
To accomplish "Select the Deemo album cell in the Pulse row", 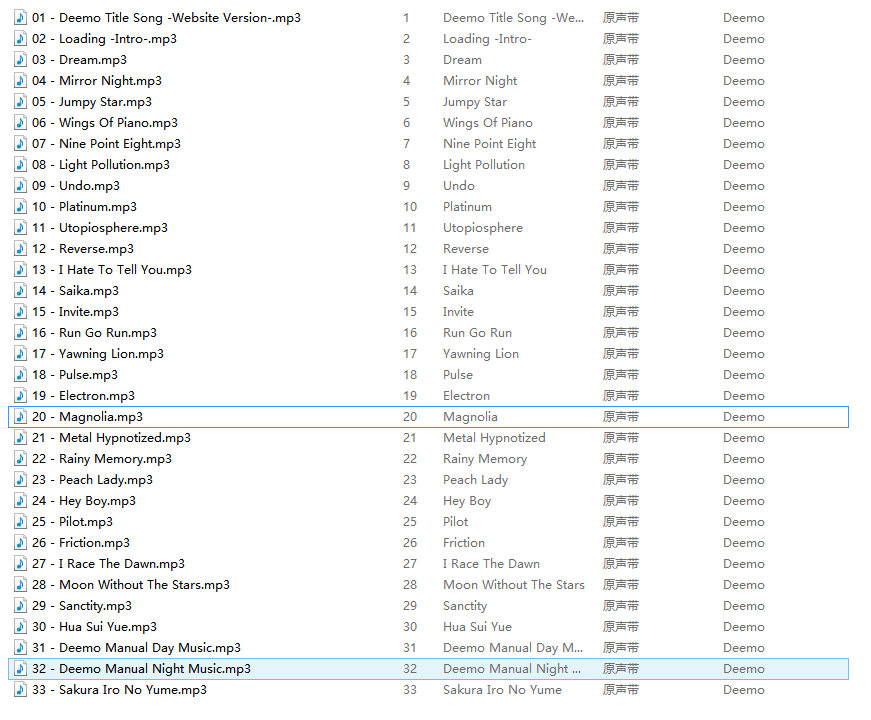I will [744, 375].
